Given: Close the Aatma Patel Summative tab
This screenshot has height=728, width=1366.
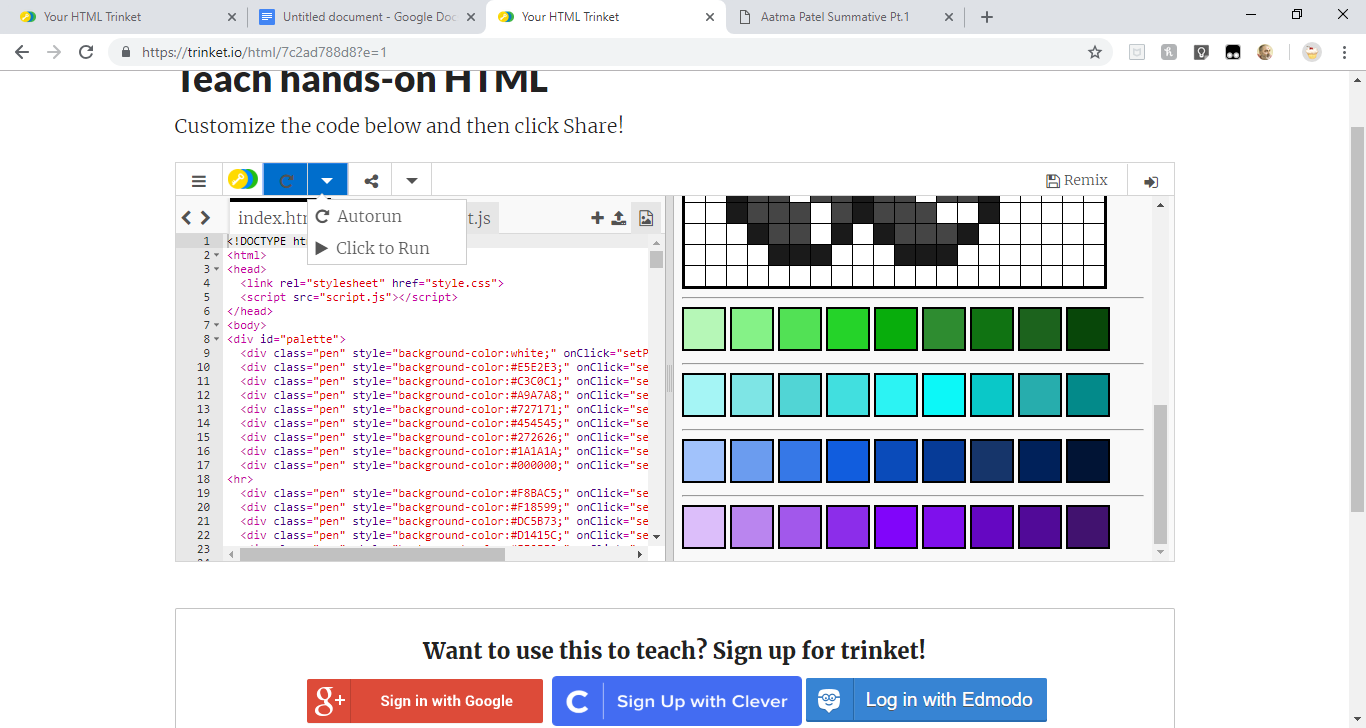Looking at the screenshot, I should coord(948,17).
